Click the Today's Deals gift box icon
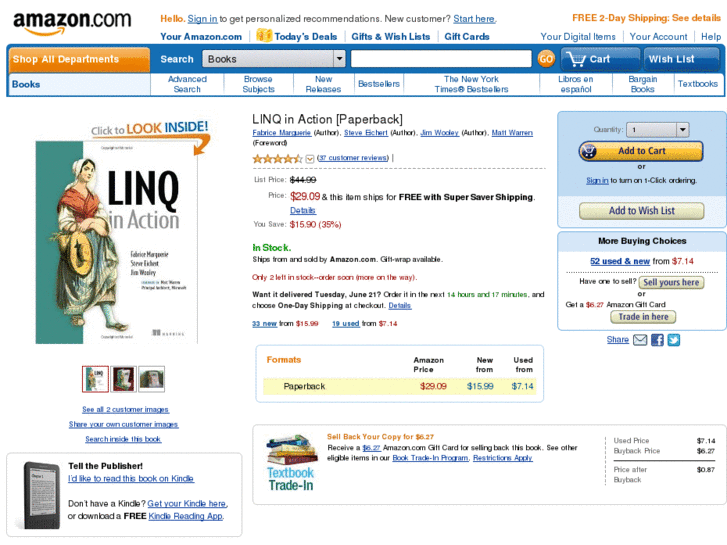 (264, 35)
